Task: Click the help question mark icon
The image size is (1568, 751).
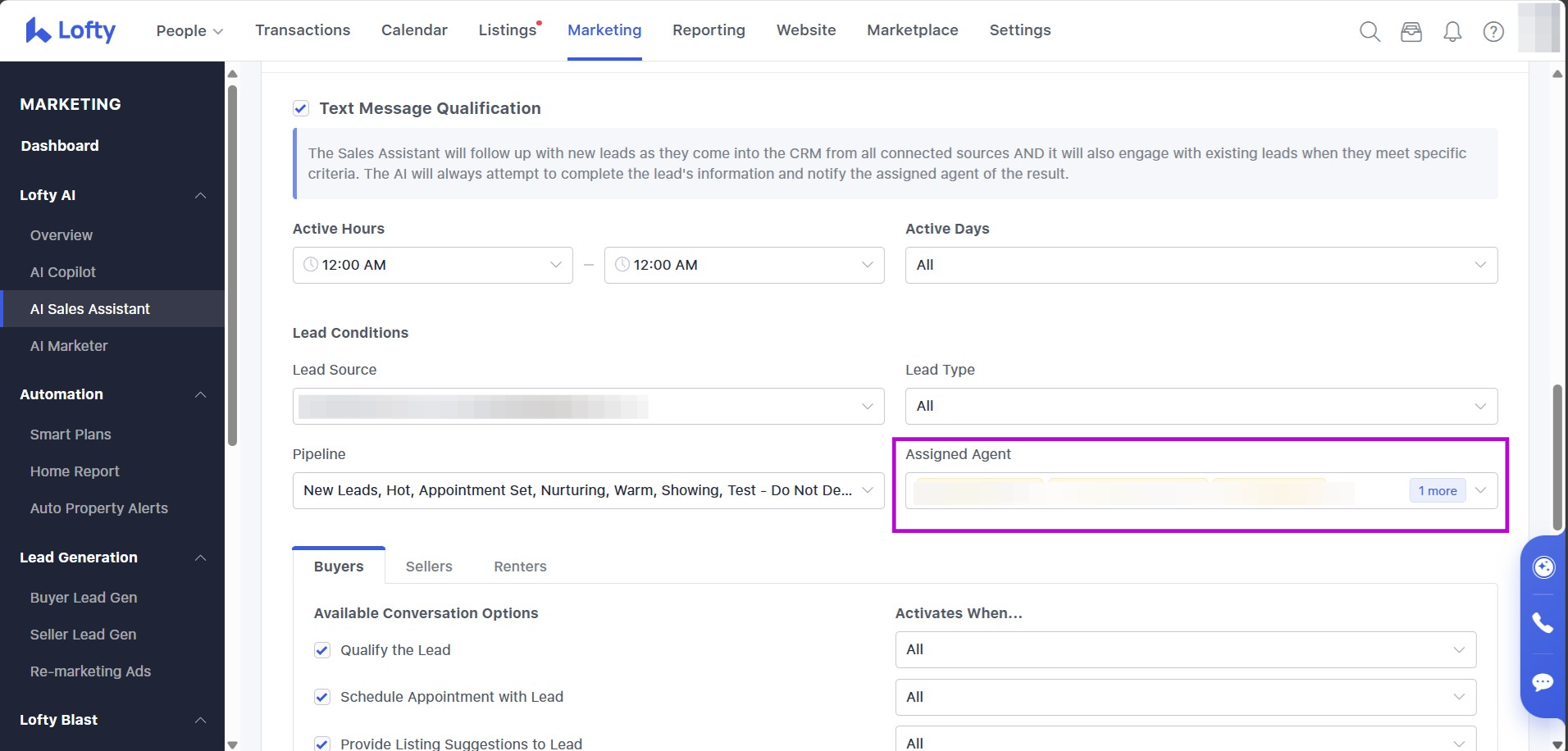Action: (1493, 31)
